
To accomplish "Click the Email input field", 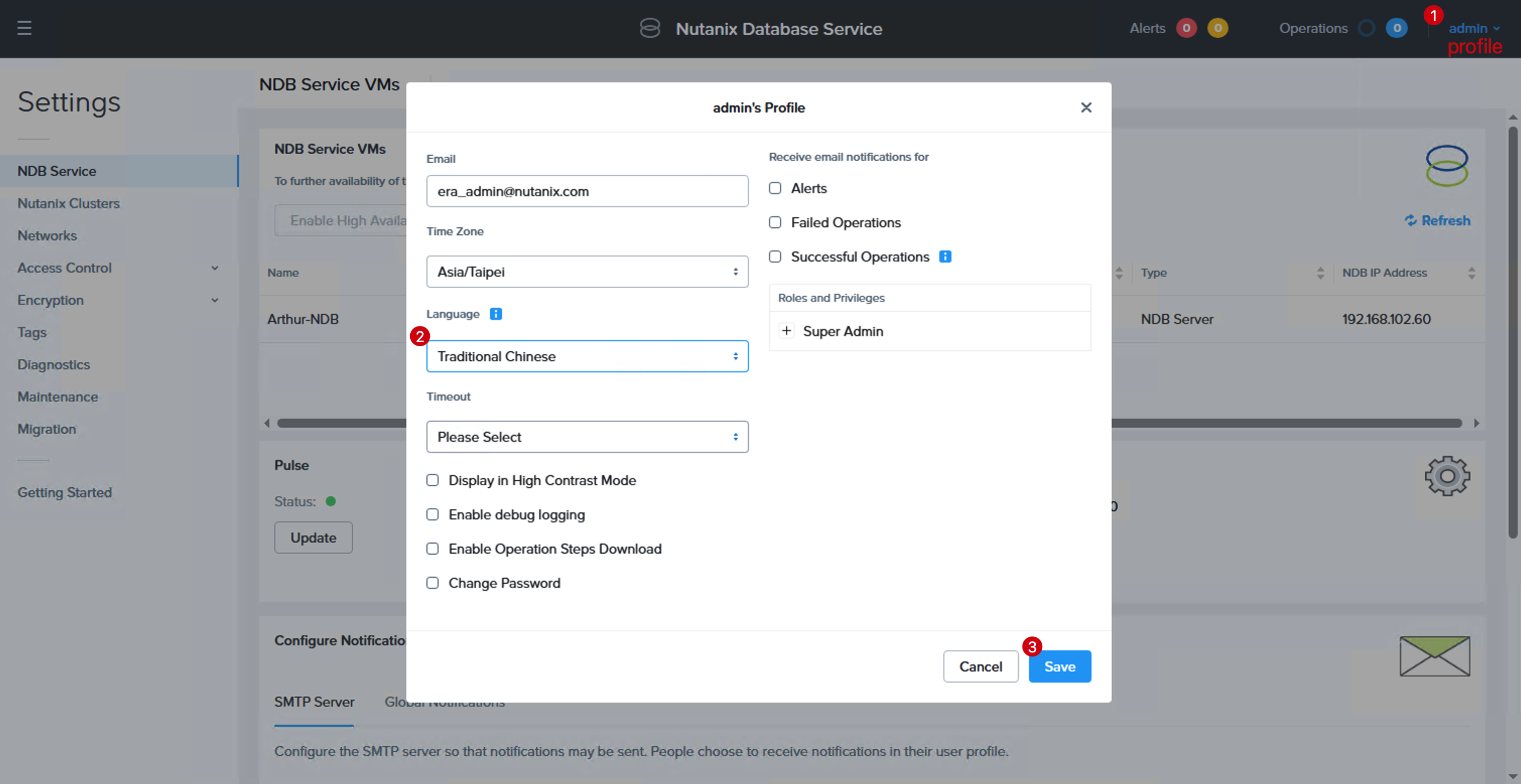I will [x=588, y=191].
